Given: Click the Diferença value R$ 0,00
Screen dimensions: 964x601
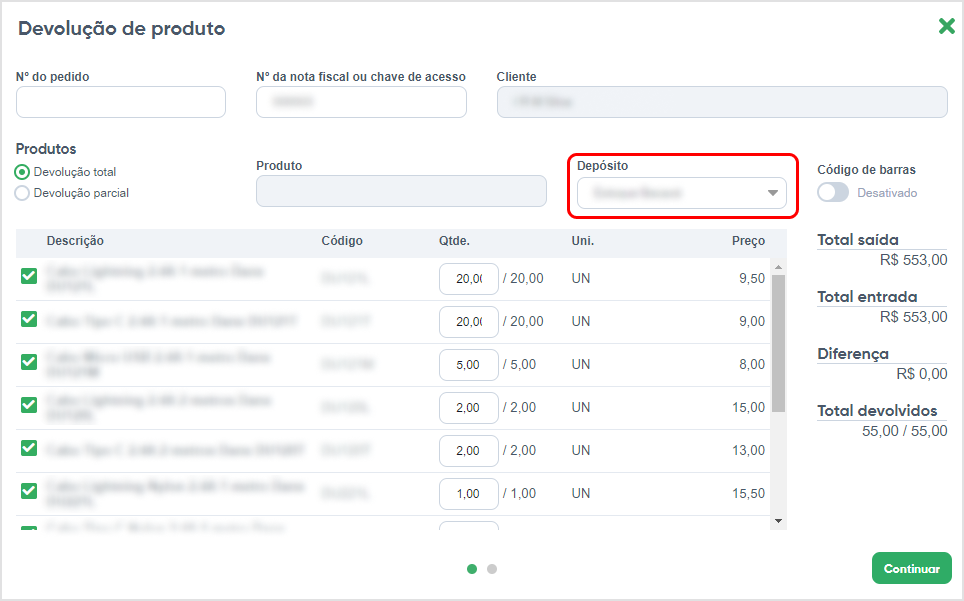Looking at the screenshot, I should (922, 374).
